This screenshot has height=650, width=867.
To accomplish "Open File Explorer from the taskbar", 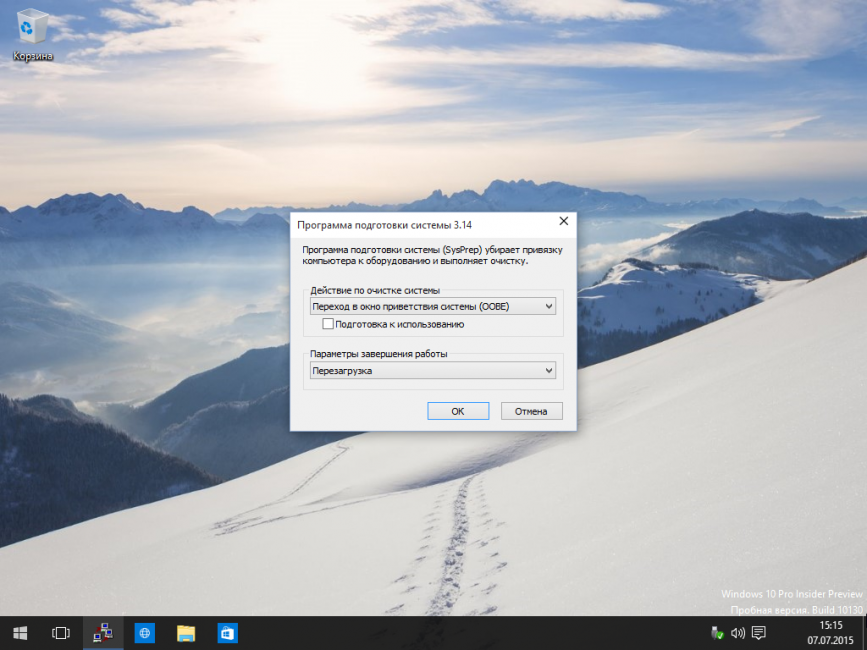I will click(x=186, y=633).
